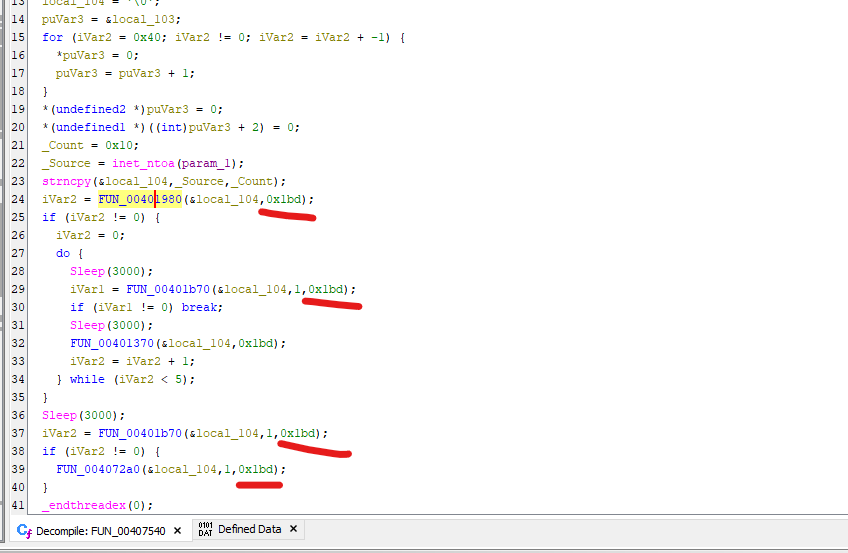
Task: Click line number 24 in the gutter
Action: (17, 199)
